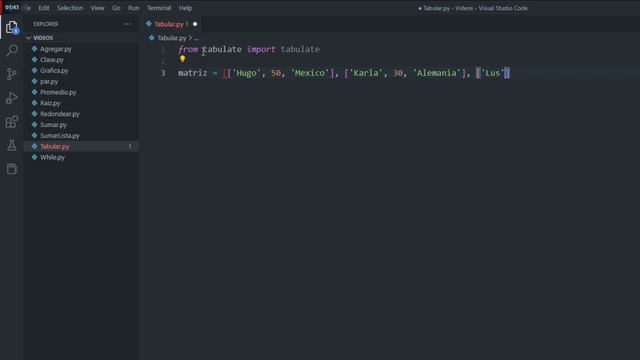The image size is (640, 360).
Task: Open the Source Control view
Action: [x=12, y=74]
